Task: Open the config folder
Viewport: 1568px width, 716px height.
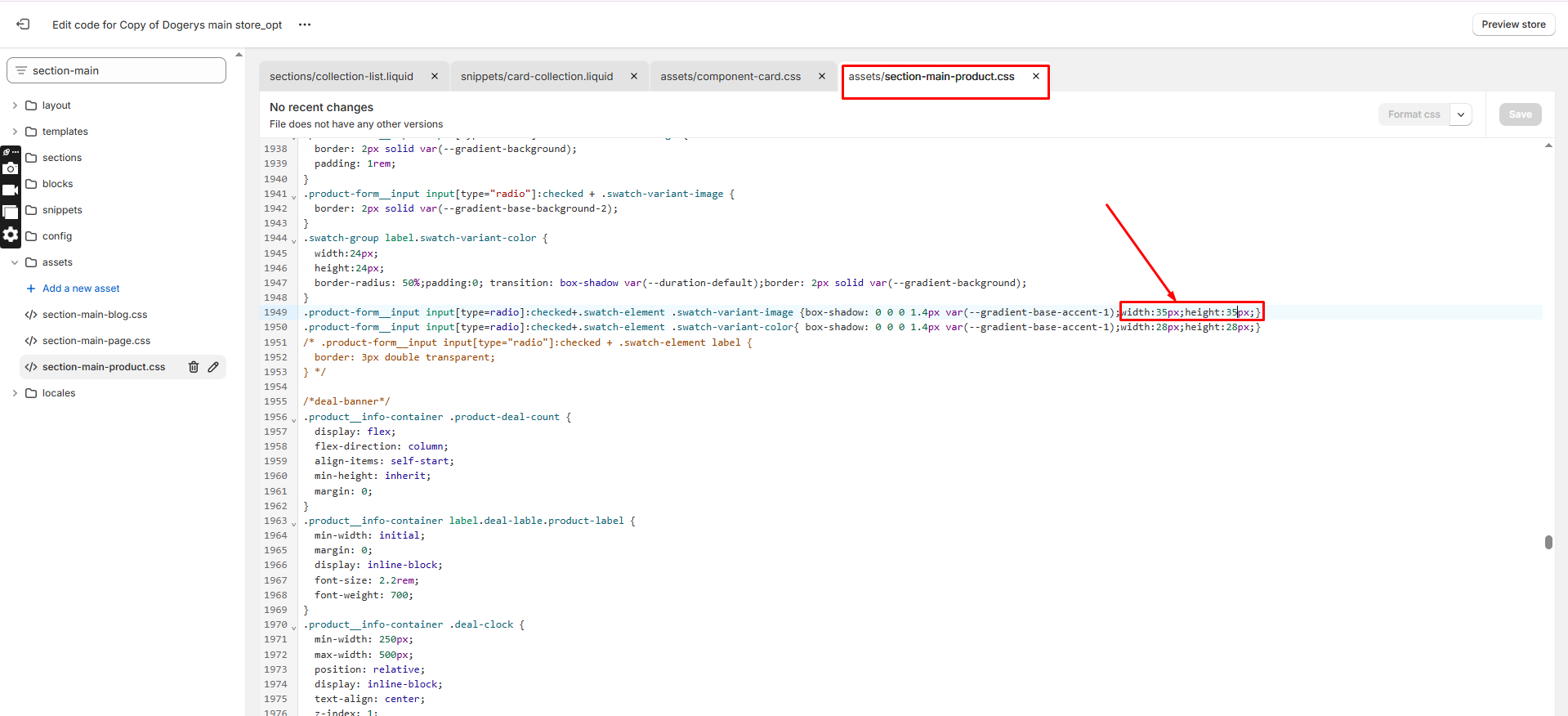Action: 57,236
